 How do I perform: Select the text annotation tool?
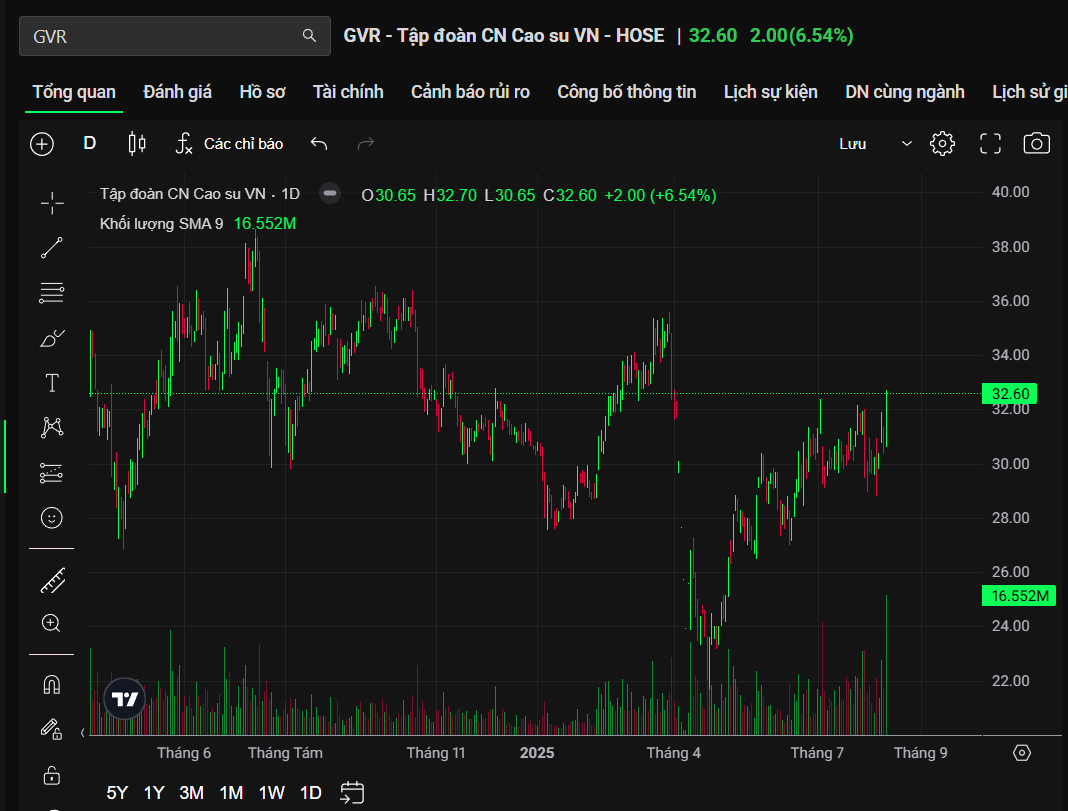(x=52, y=383)
